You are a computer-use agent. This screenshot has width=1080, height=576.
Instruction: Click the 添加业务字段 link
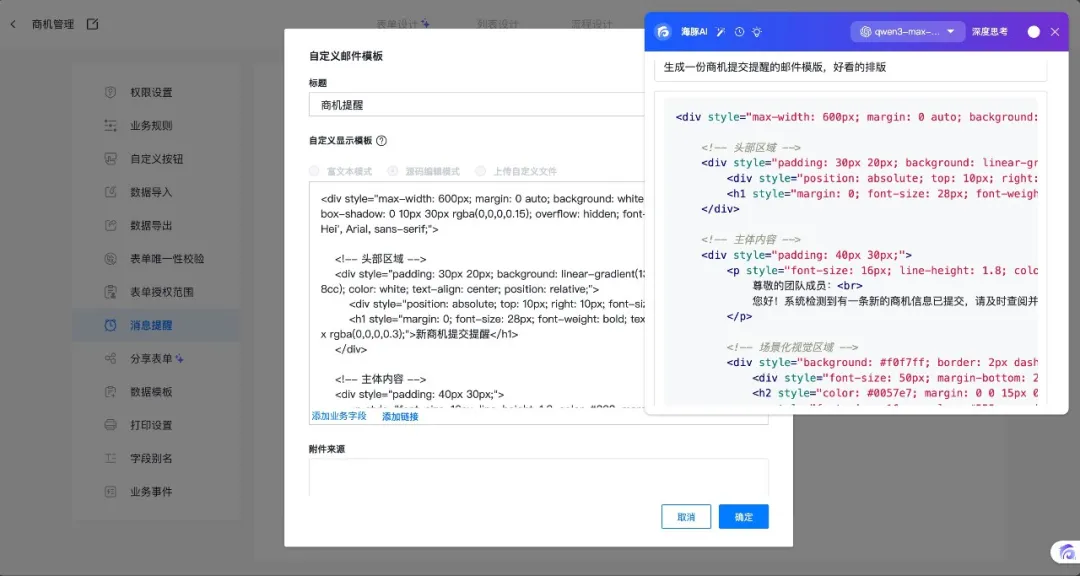pos(339,416)
